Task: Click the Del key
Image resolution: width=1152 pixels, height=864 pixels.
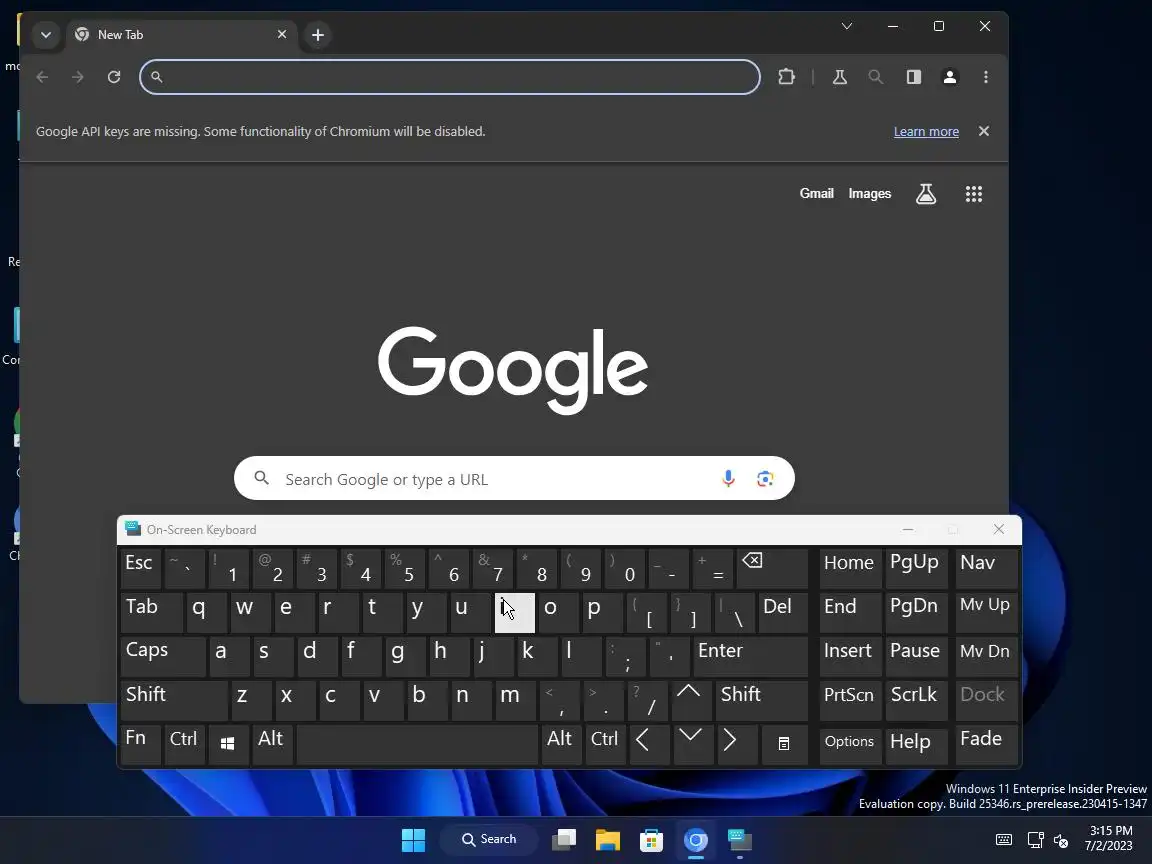Action: [782, 613]
